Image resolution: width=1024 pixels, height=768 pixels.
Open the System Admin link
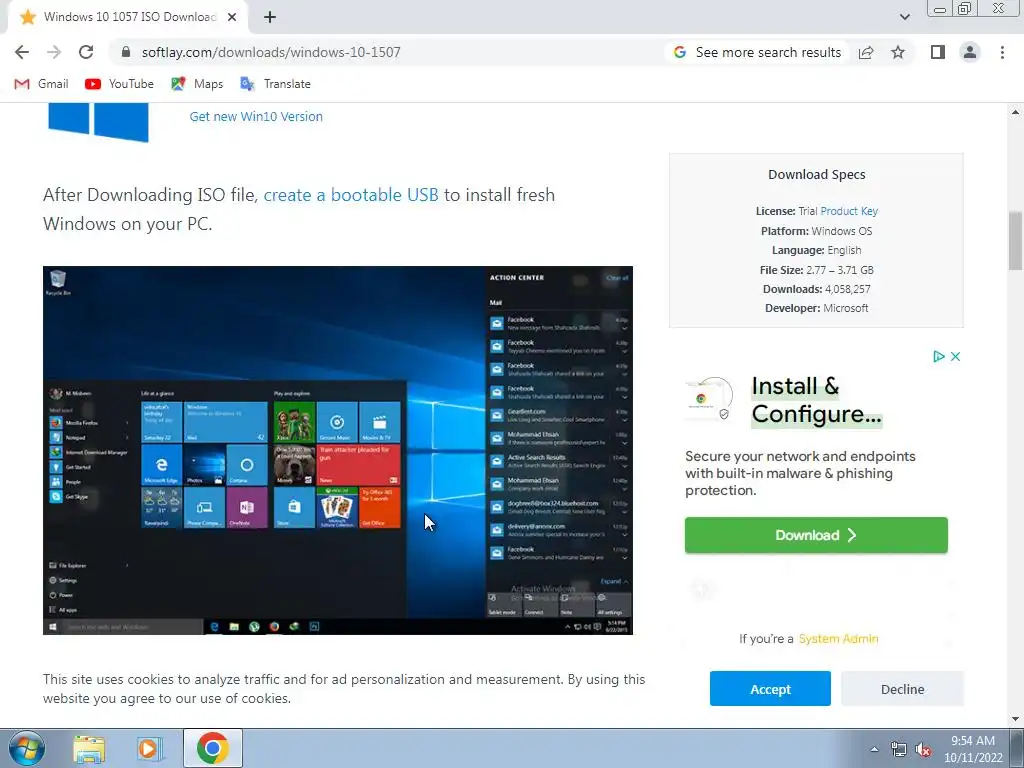[839, 639]
